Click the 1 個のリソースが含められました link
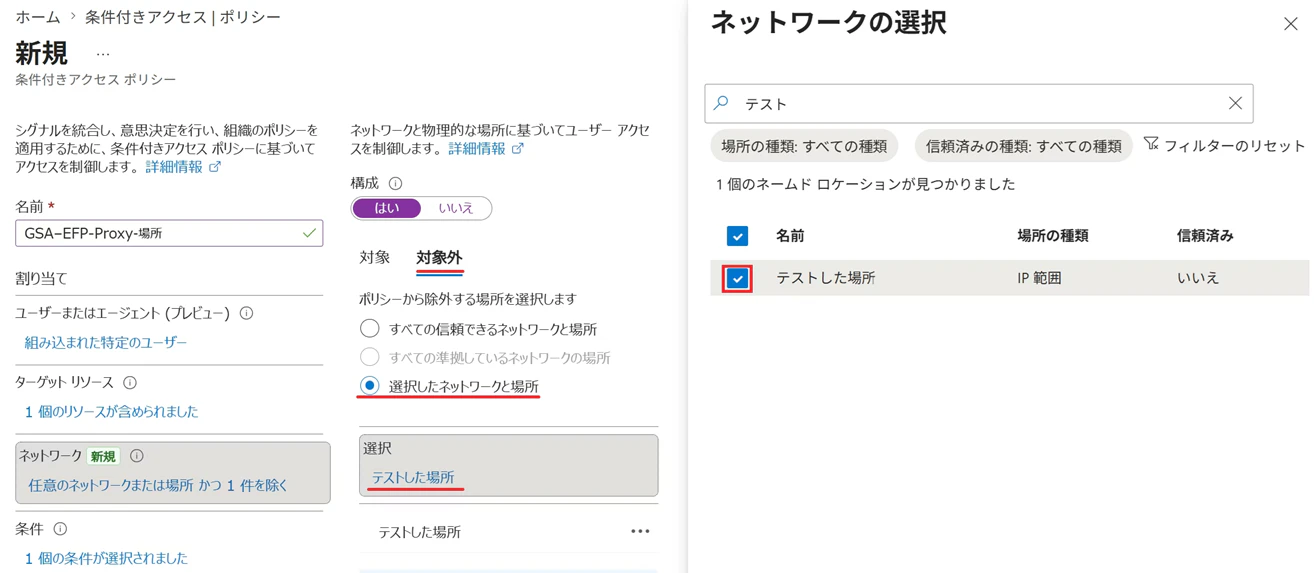Screen dimensions: 1314x573 click(111, 411)
